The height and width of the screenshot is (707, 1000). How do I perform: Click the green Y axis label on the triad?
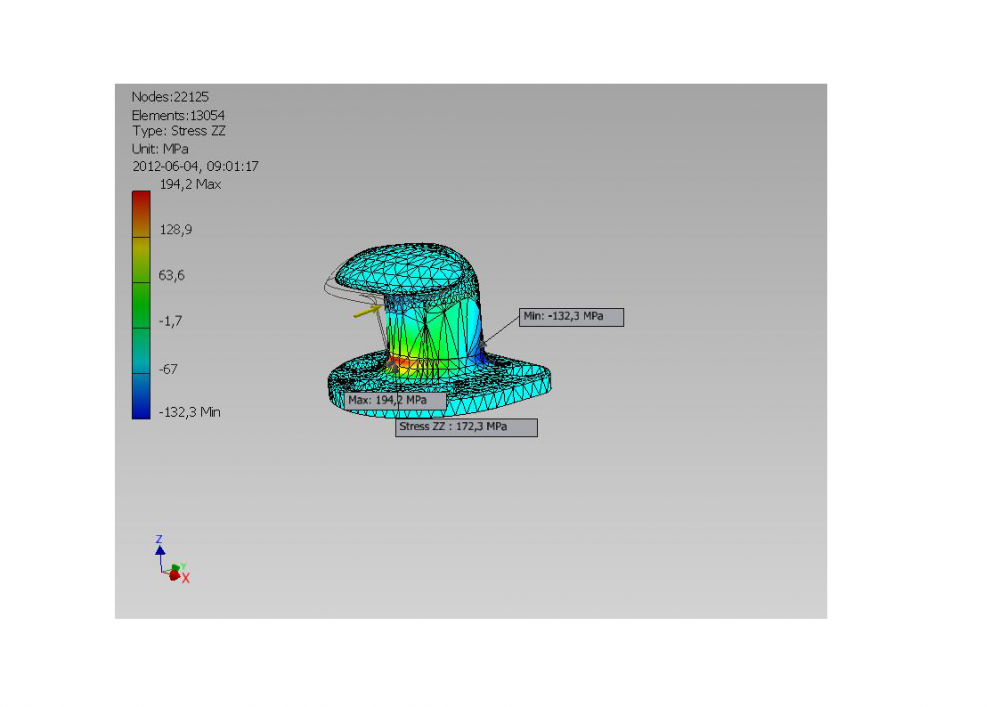182,567
